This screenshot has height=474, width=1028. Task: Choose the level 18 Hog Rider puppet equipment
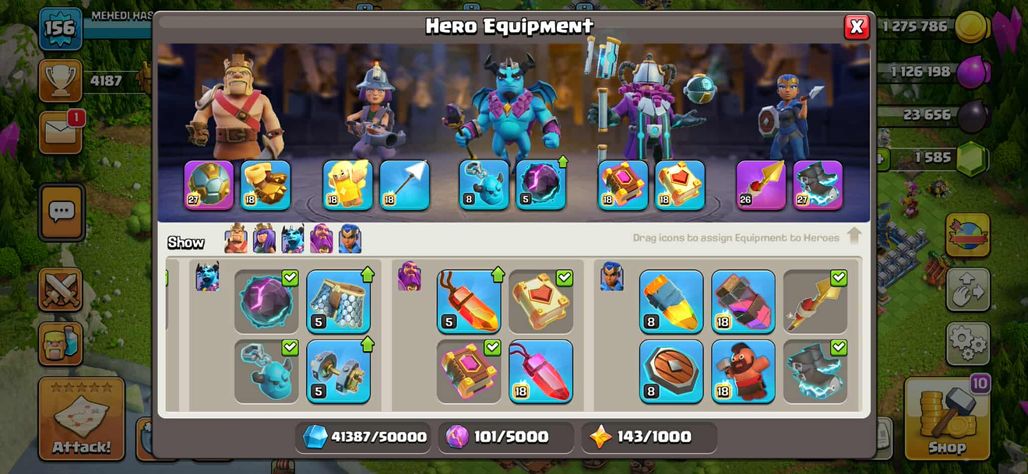coord(743,371)
